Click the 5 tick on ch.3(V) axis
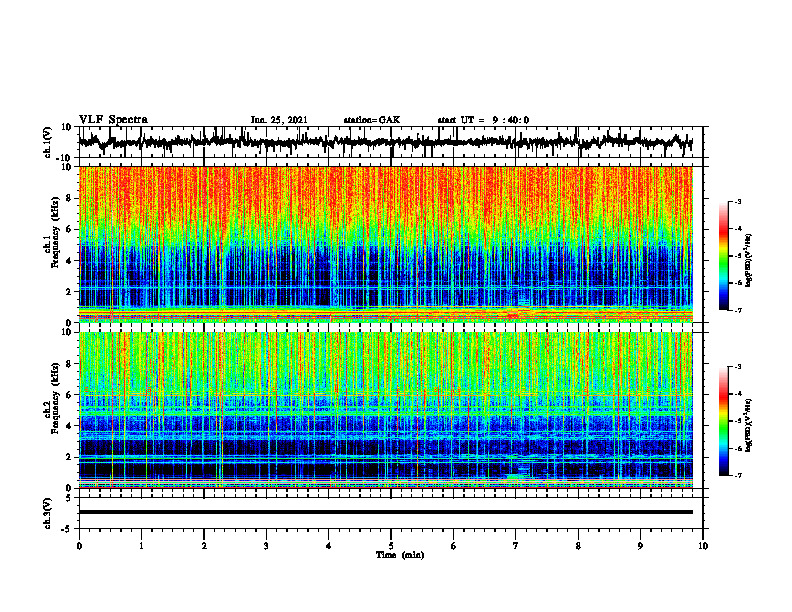The image size is (792, 612). [x=69, y=497]
